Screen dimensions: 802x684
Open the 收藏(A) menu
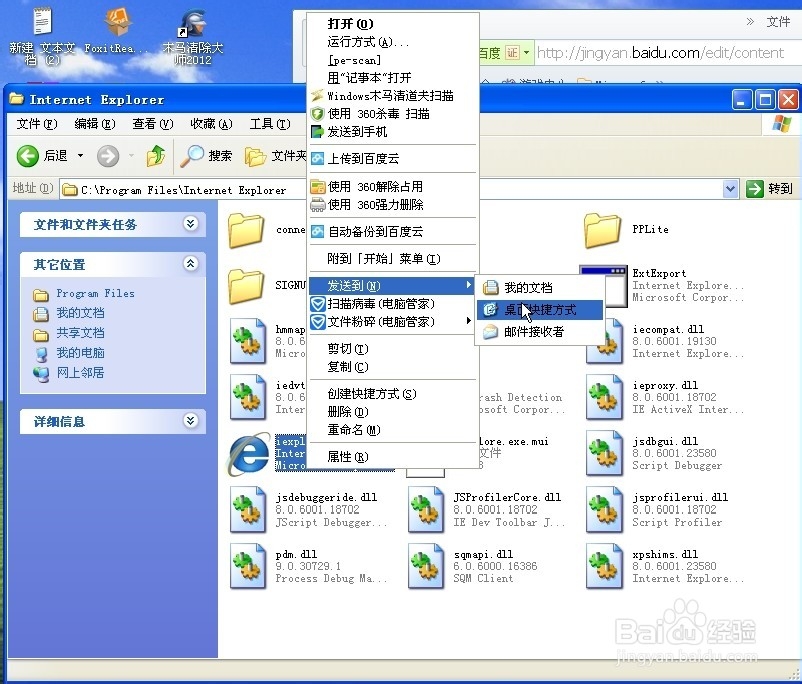point(211,124)
